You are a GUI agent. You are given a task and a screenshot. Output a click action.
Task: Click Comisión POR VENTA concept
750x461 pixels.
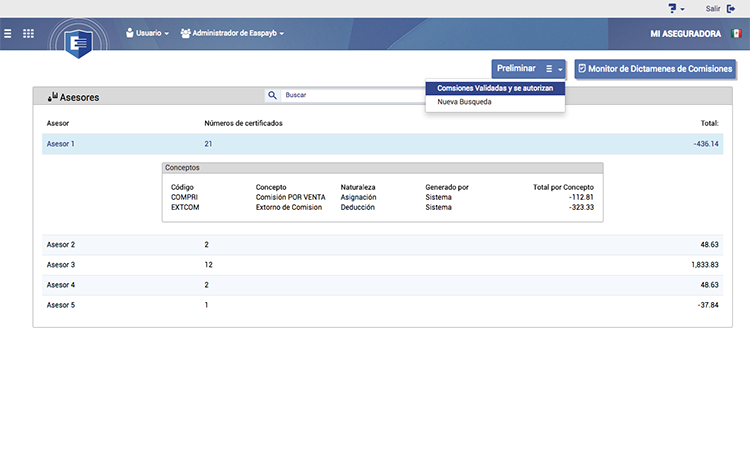290,197
